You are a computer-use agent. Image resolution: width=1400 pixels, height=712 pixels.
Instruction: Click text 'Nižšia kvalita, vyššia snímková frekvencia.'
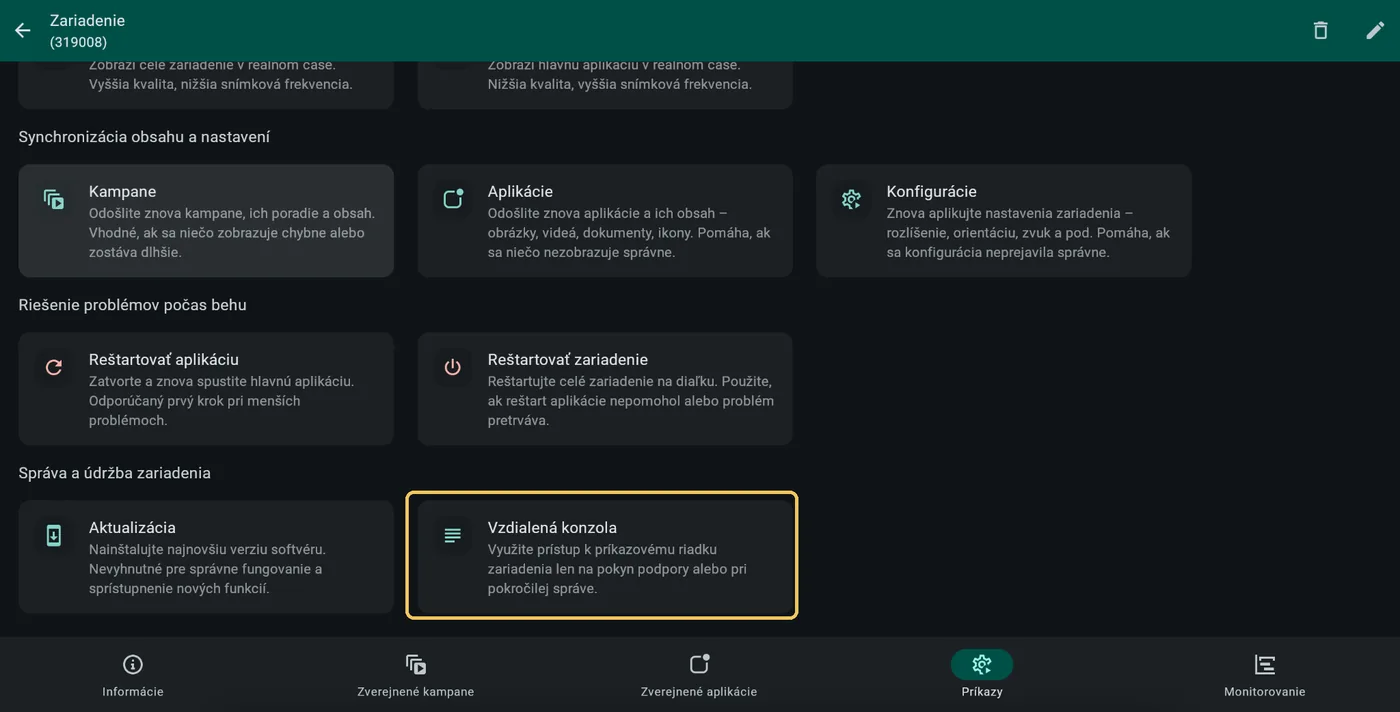[620, 84]
